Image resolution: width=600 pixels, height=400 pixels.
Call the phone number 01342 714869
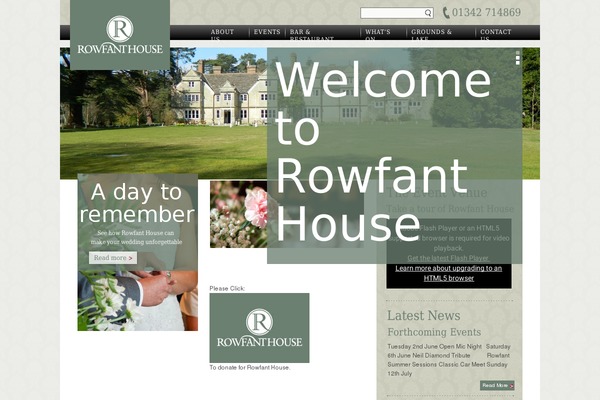pos(486,12)
